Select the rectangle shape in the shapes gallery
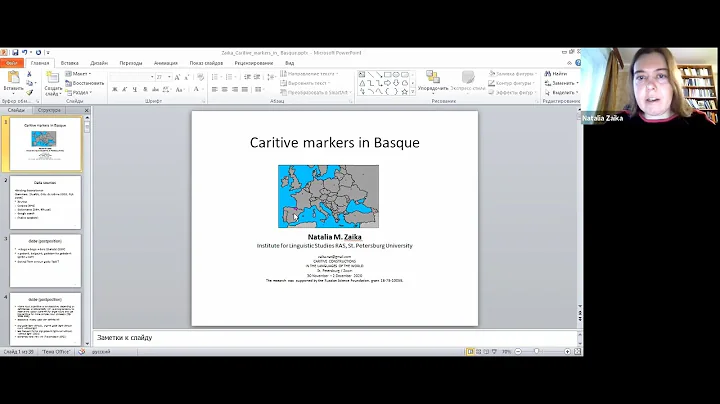Image resolution: width=720 pixels, height=404 pixels. tap(388, 74)
